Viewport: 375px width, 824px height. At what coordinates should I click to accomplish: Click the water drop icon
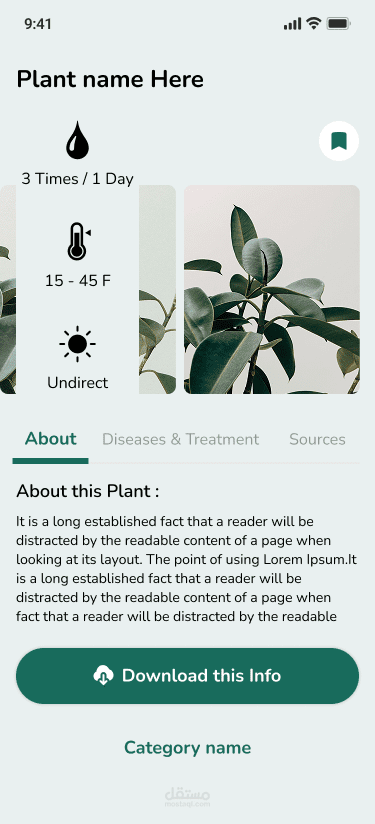pyautogui.click(x=77, y=140)
